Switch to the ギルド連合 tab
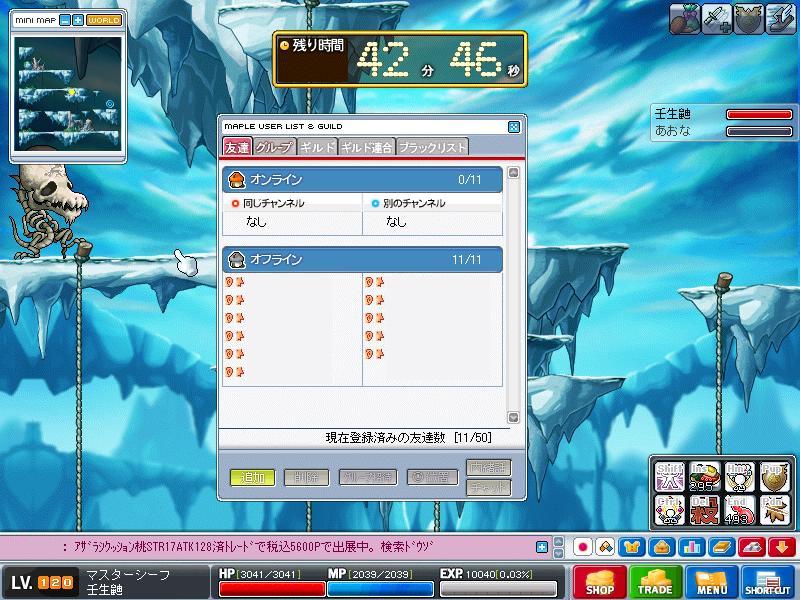 [x=366, y=147]
